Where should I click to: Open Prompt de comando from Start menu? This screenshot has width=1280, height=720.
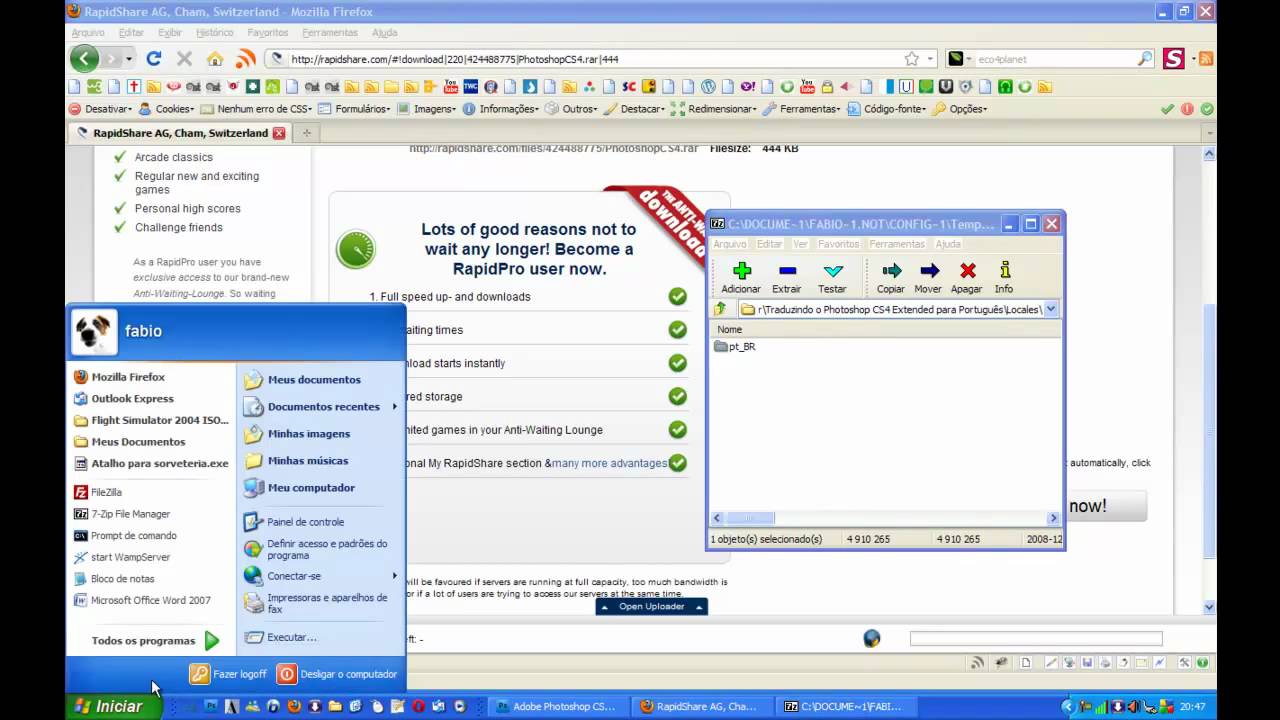click(x=125, y=536)
